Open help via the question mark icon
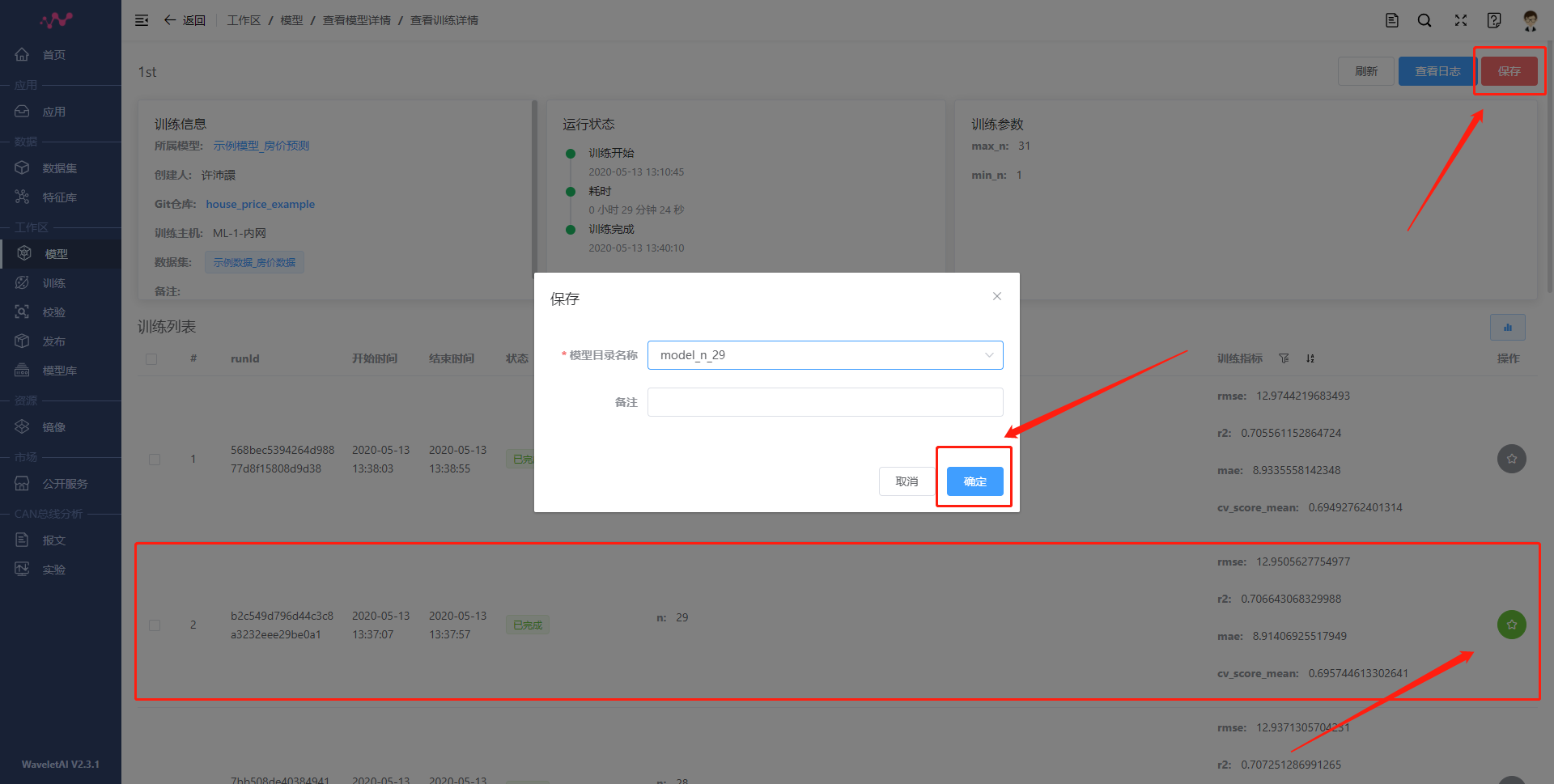Viewport: 1554px width, 784px height. click(x=1494, y=20)
